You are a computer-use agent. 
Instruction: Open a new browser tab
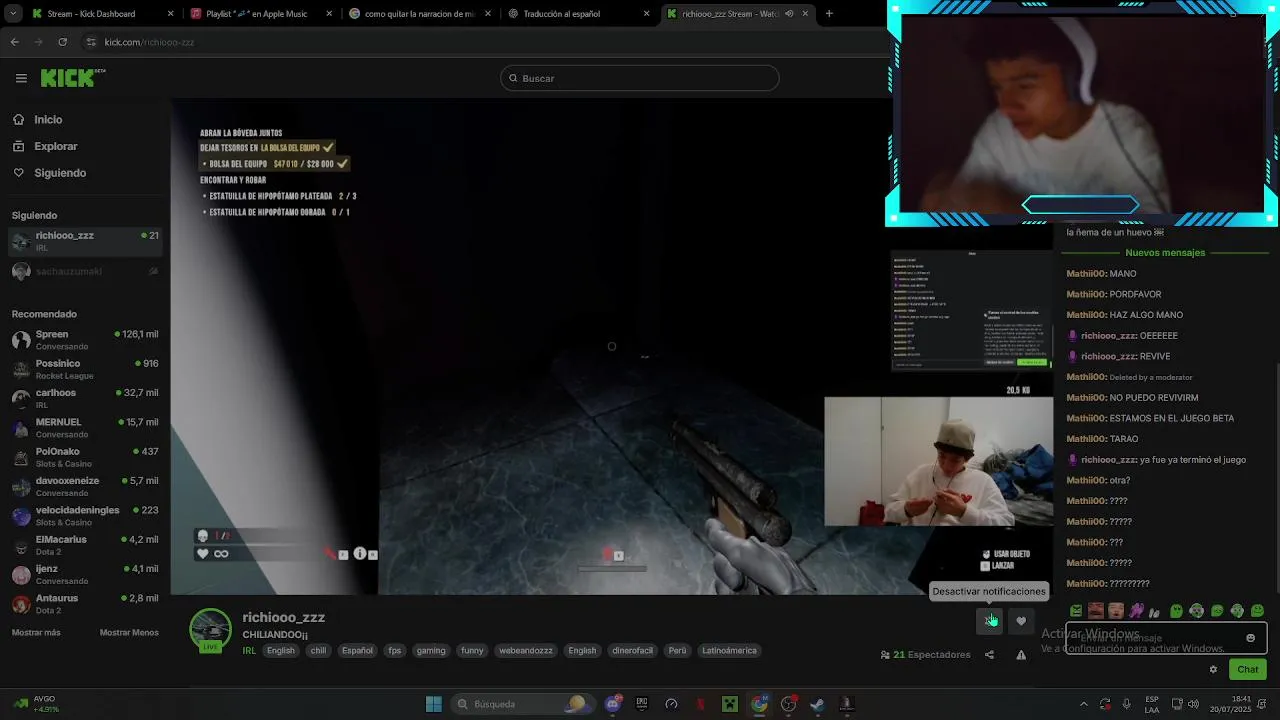click(829, 14)
